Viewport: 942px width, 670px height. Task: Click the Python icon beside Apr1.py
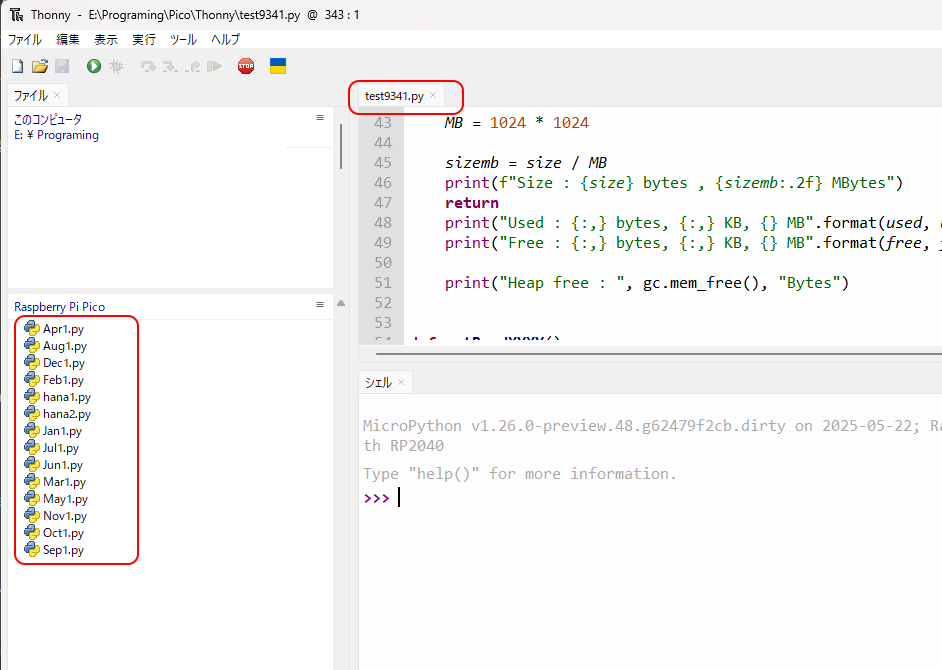tap(32, 329)
